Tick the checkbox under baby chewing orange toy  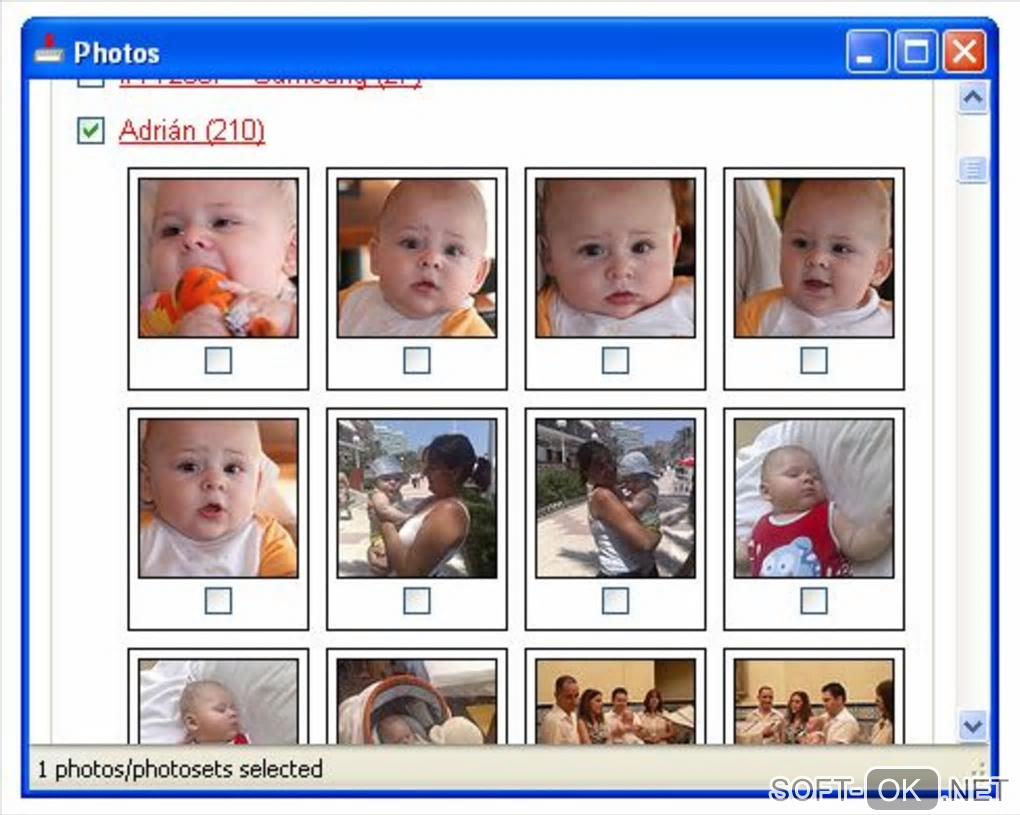coord(218,360)
